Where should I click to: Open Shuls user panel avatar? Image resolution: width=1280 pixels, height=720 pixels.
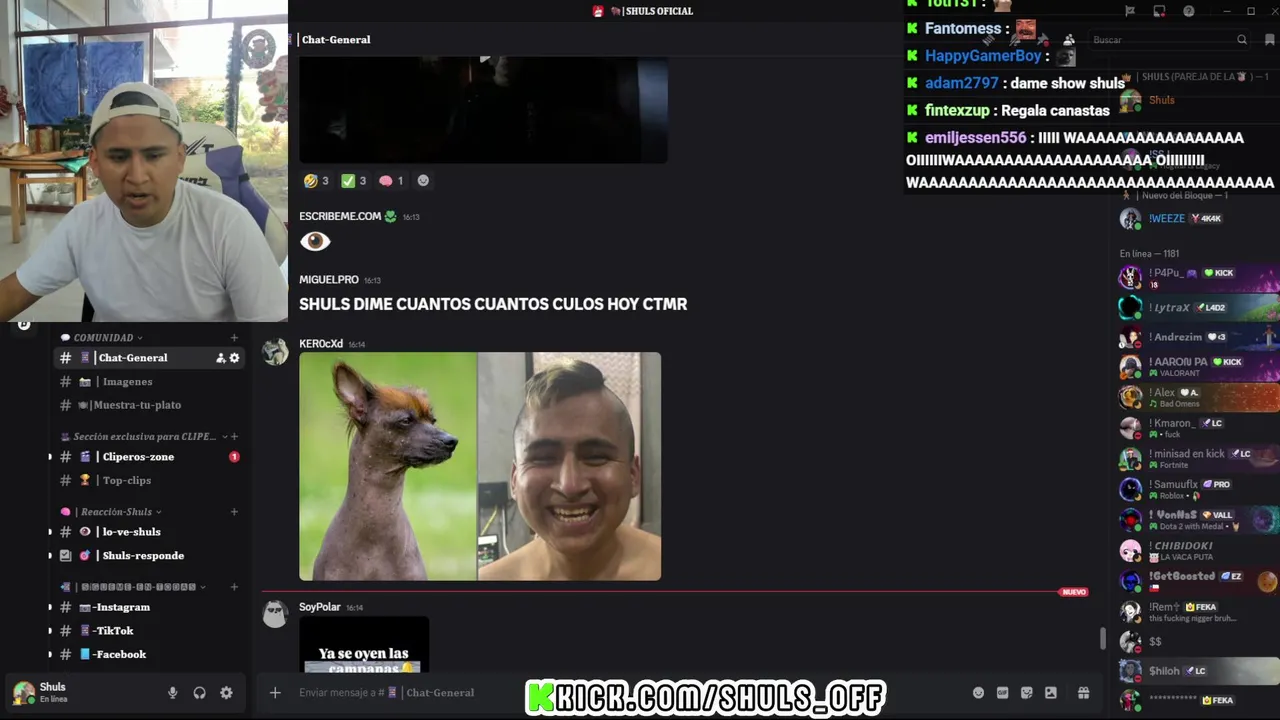click(23, 692)
